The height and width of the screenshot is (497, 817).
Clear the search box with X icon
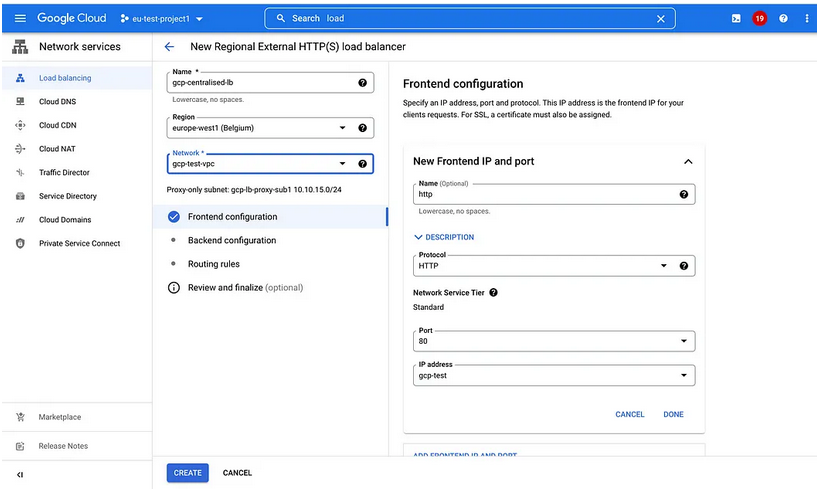pos(660,18)
